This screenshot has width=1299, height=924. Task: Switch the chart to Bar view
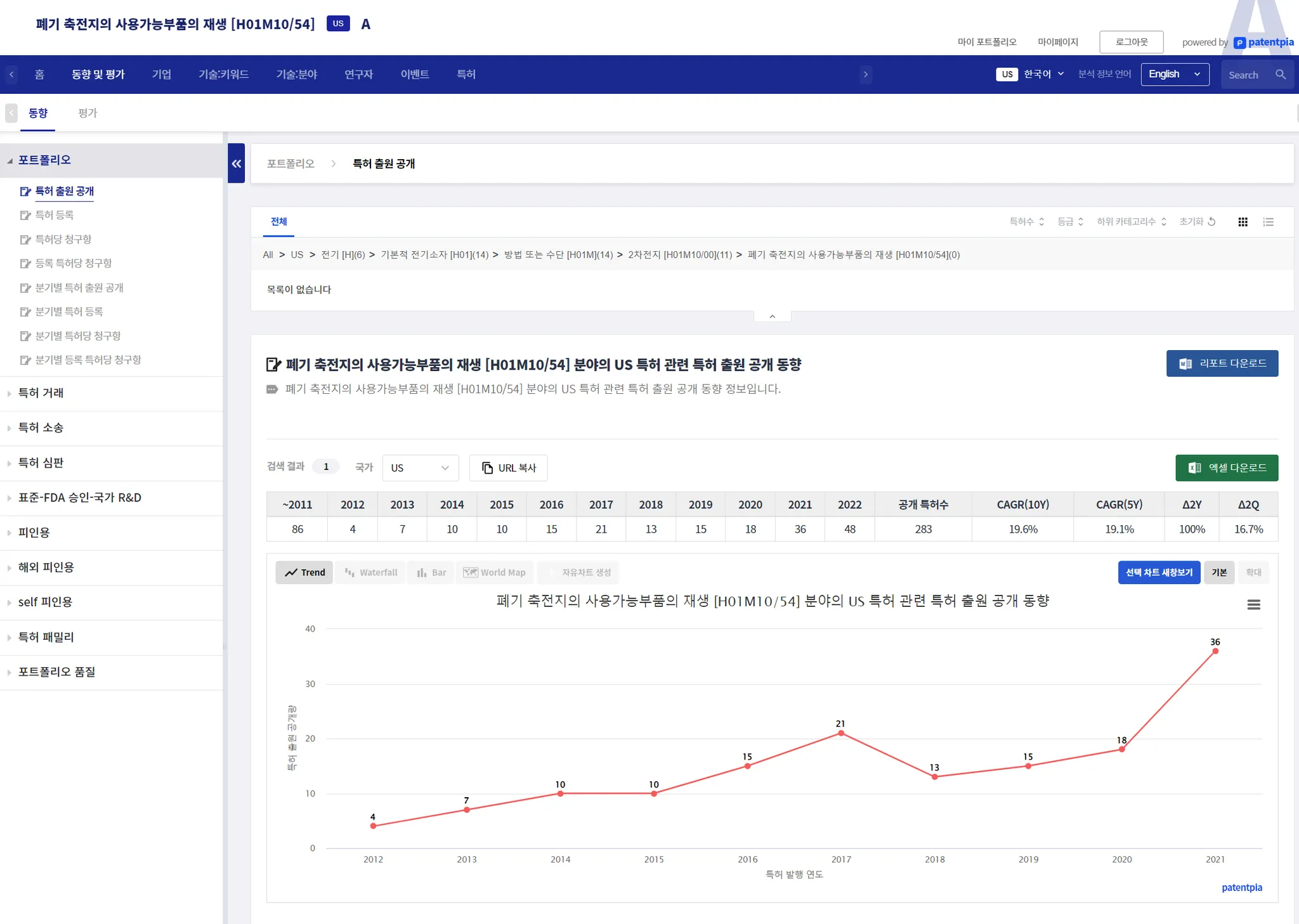[x=431, y=573]
